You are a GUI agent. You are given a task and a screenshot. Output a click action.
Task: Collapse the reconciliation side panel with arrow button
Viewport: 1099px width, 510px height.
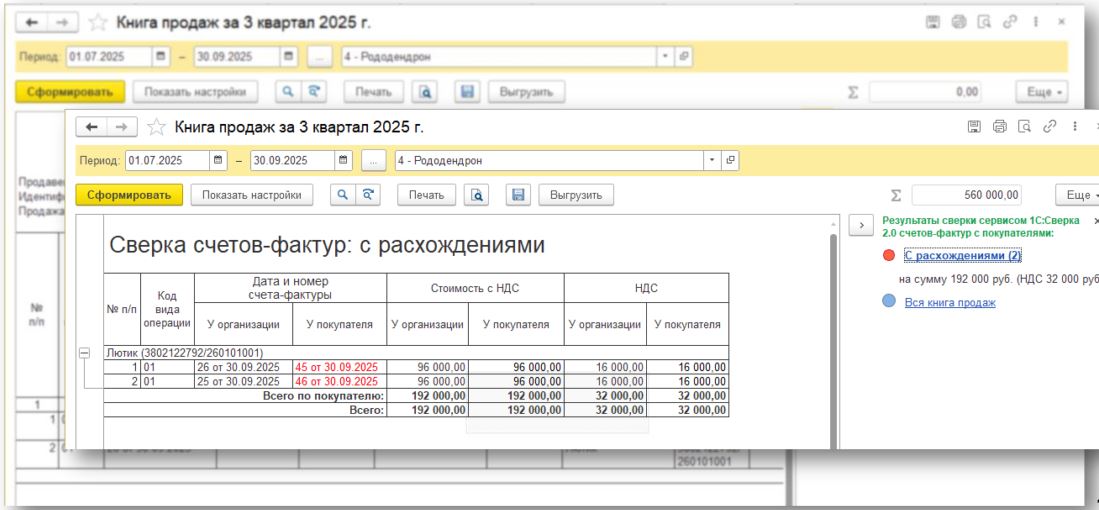click(x=860, y=225)
